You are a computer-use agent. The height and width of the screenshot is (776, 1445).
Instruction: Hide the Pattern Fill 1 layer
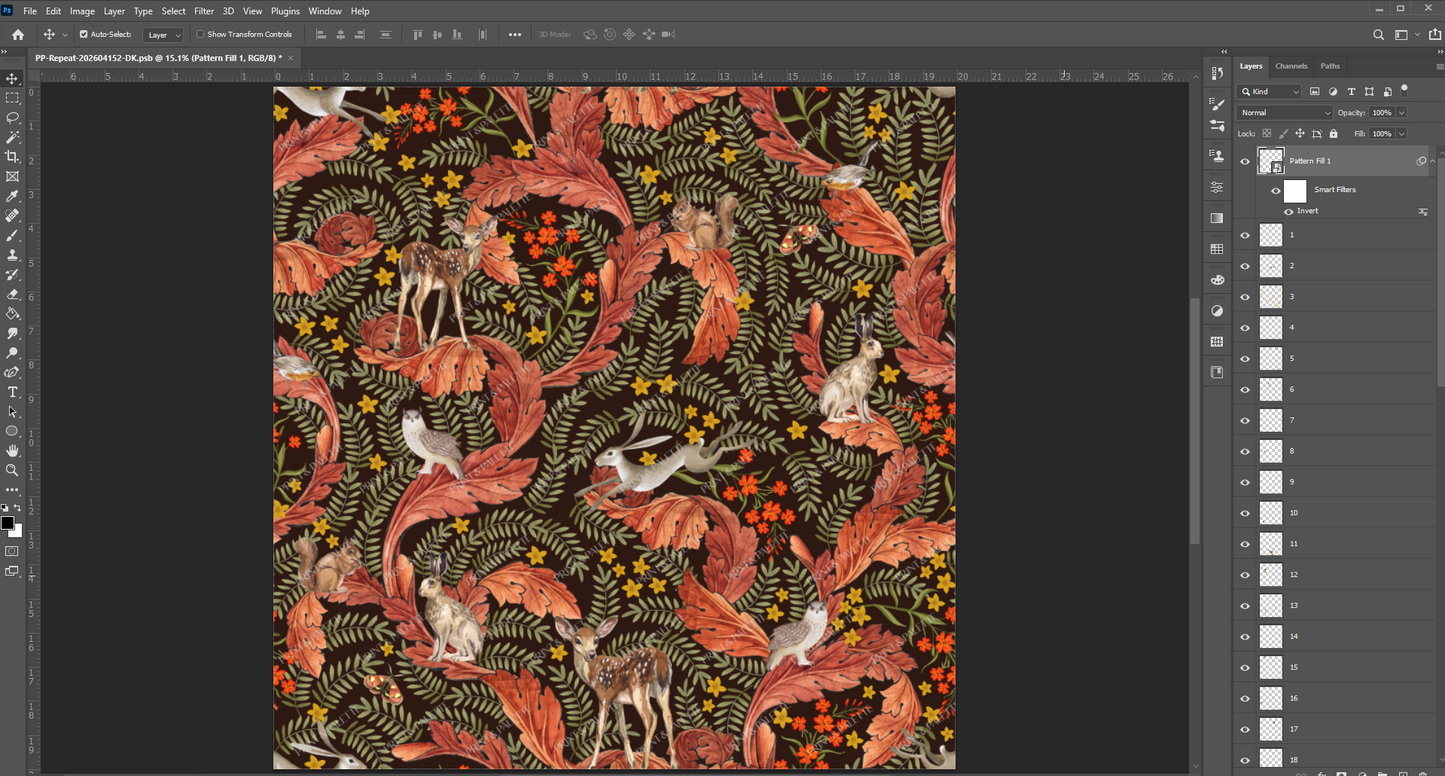(x=1245, y=161)
